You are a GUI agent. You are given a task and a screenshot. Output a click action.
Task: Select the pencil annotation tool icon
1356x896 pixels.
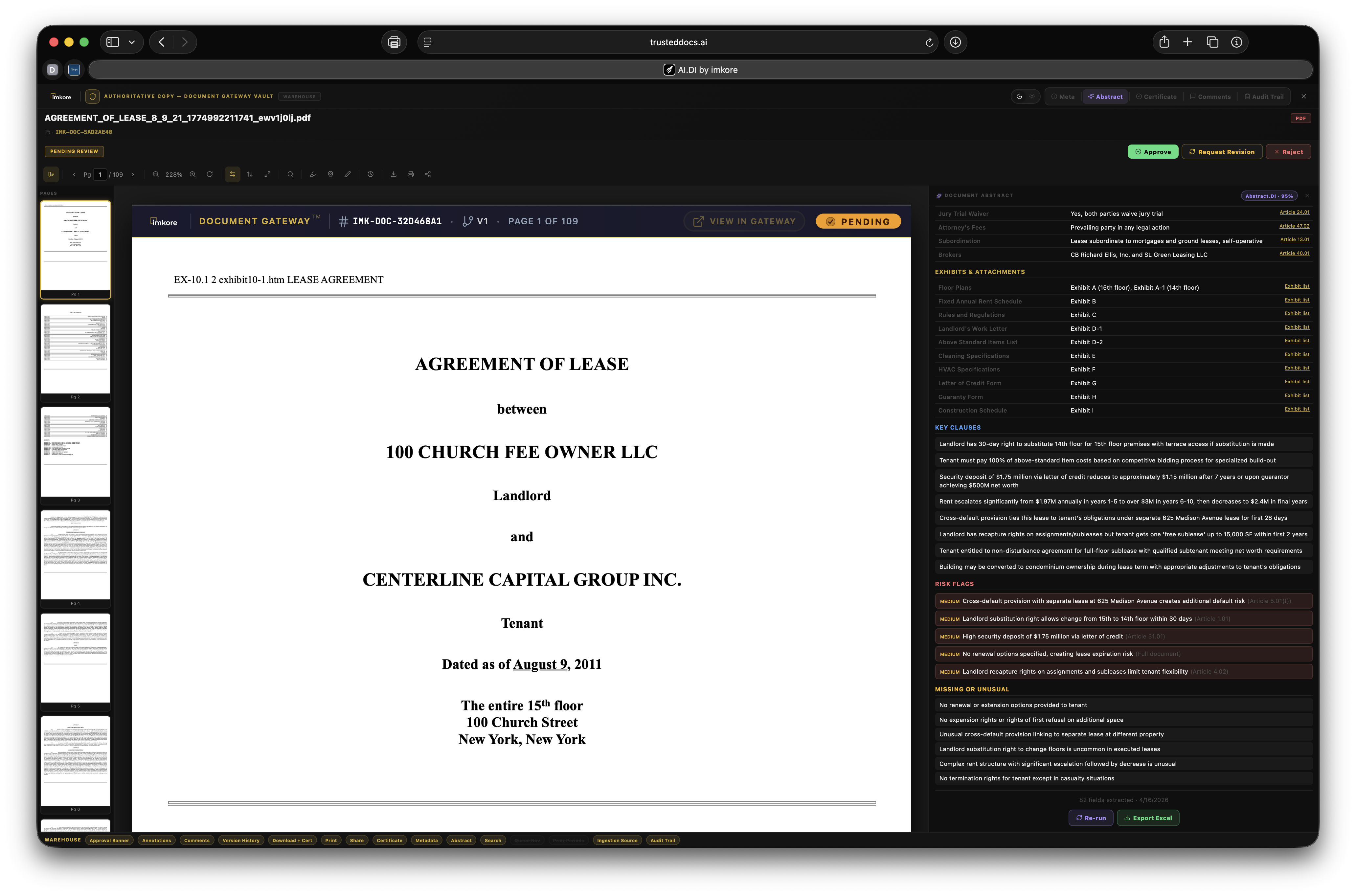pyautogui.click(x=348, y=174)
